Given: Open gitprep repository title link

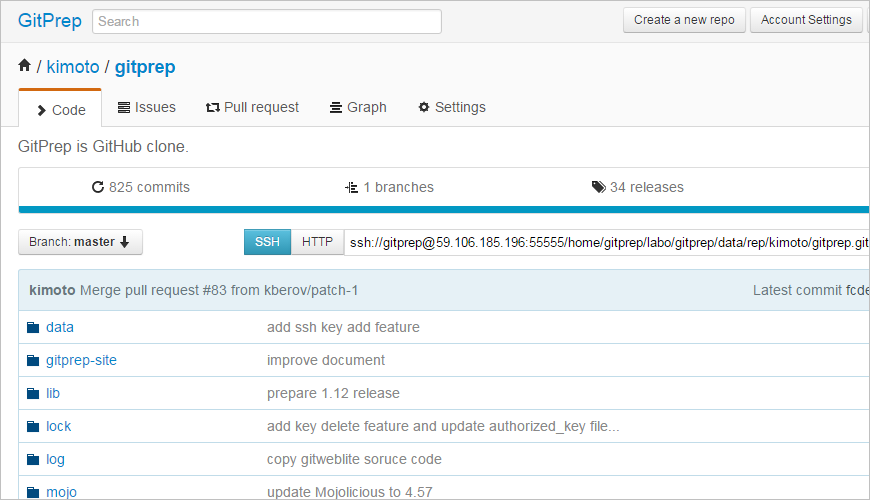Looking at the screenshot, I should pyautogui.click(x=145, y=67).
